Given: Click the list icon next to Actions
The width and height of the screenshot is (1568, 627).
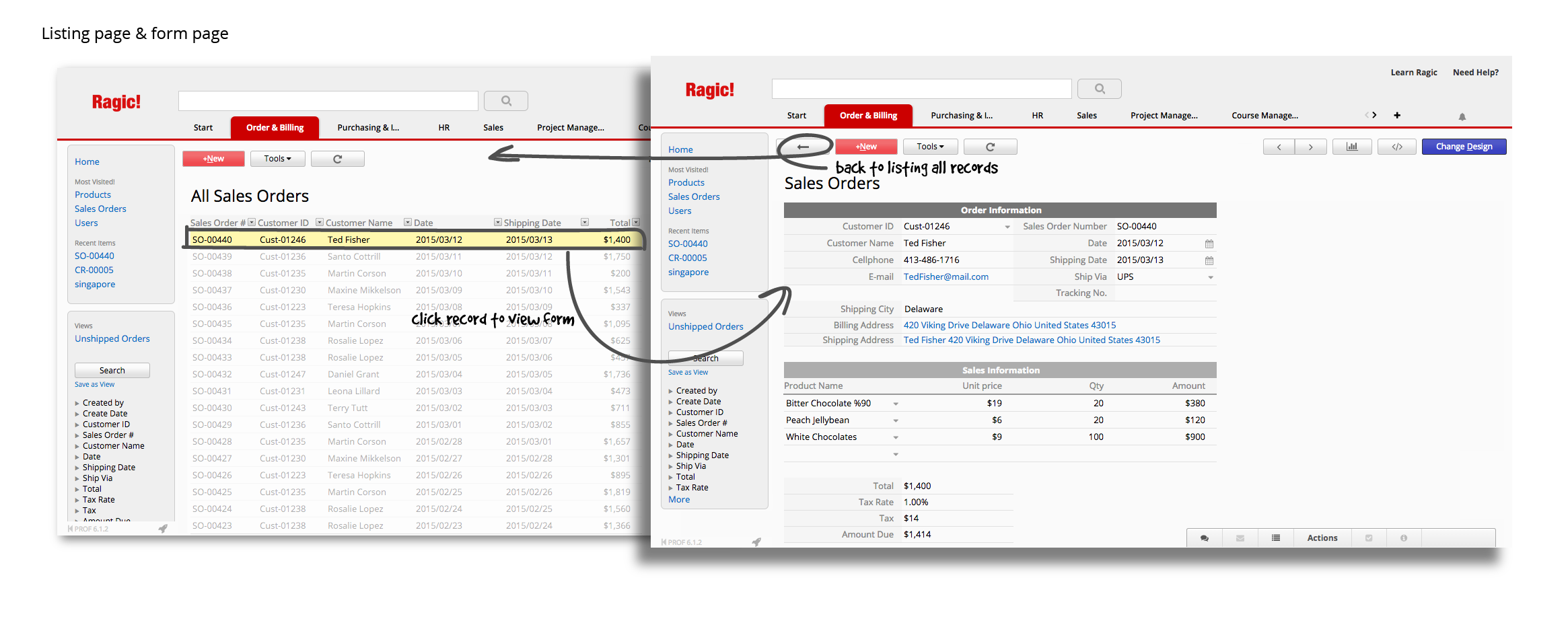Looking at the screenshot, I should (1276, 538).
